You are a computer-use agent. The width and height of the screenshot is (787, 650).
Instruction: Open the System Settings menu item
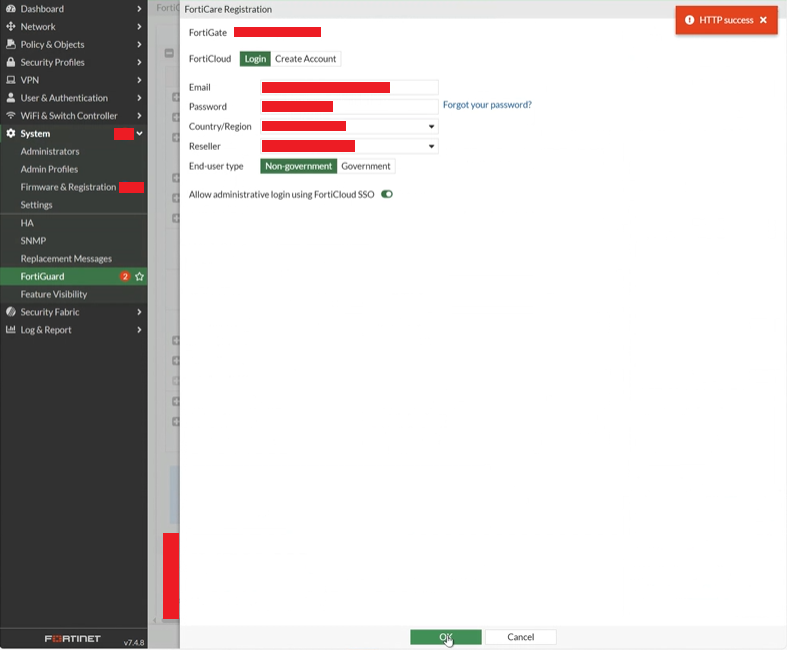coord(74,205)
